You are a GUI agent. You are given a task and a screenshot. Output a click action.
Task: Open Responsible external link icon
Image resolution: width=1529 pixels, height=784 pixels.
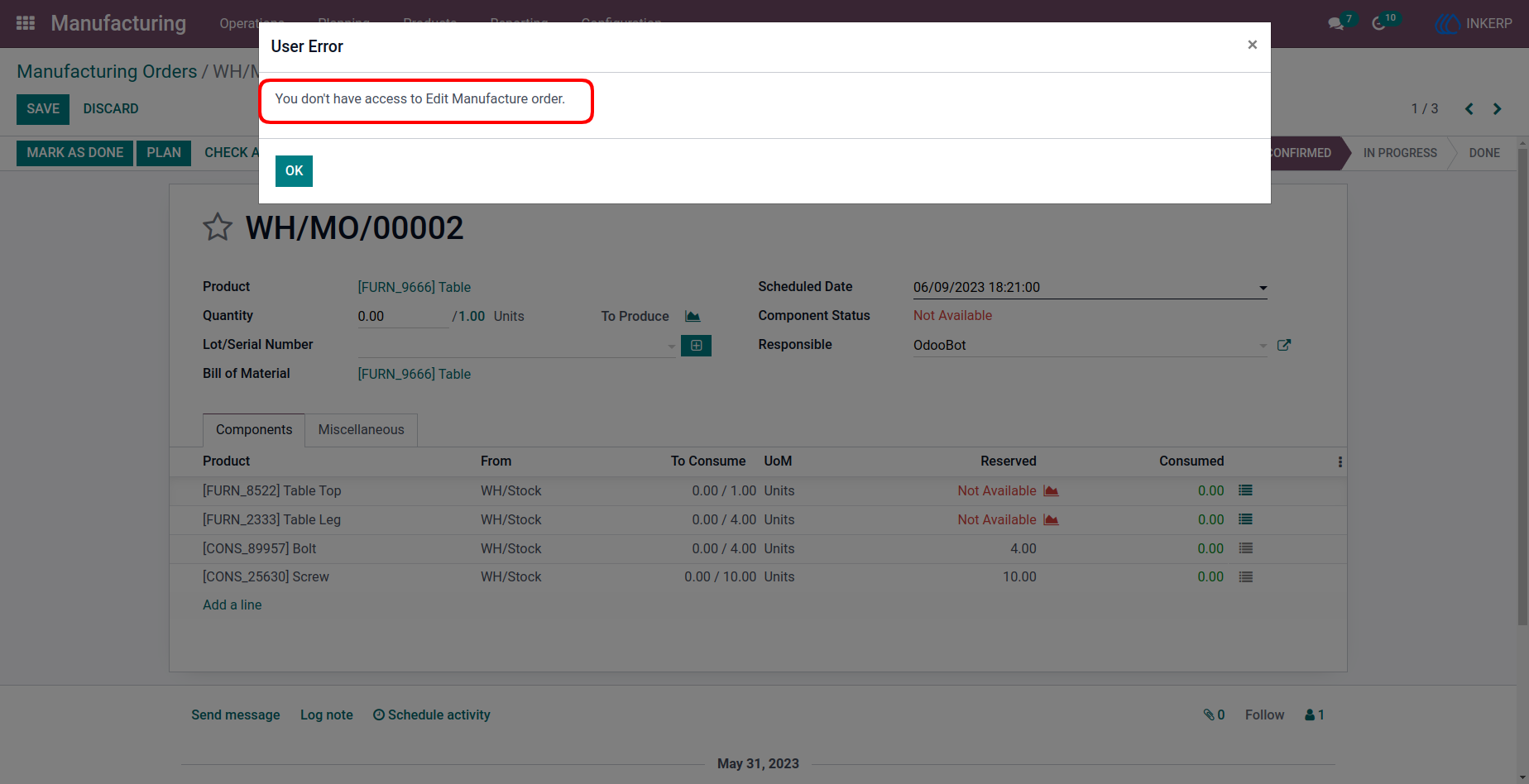(x=1284, y=345)
